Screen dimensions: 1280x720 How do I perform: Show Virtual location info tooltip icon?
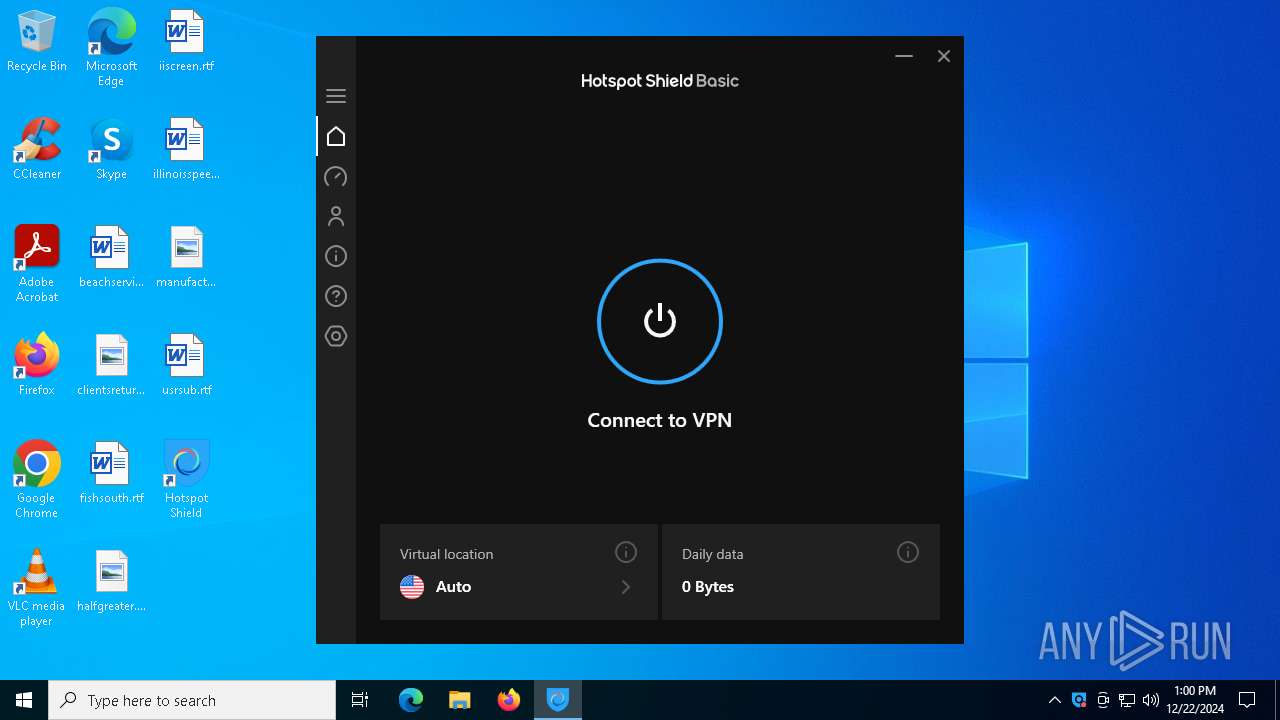626,552
